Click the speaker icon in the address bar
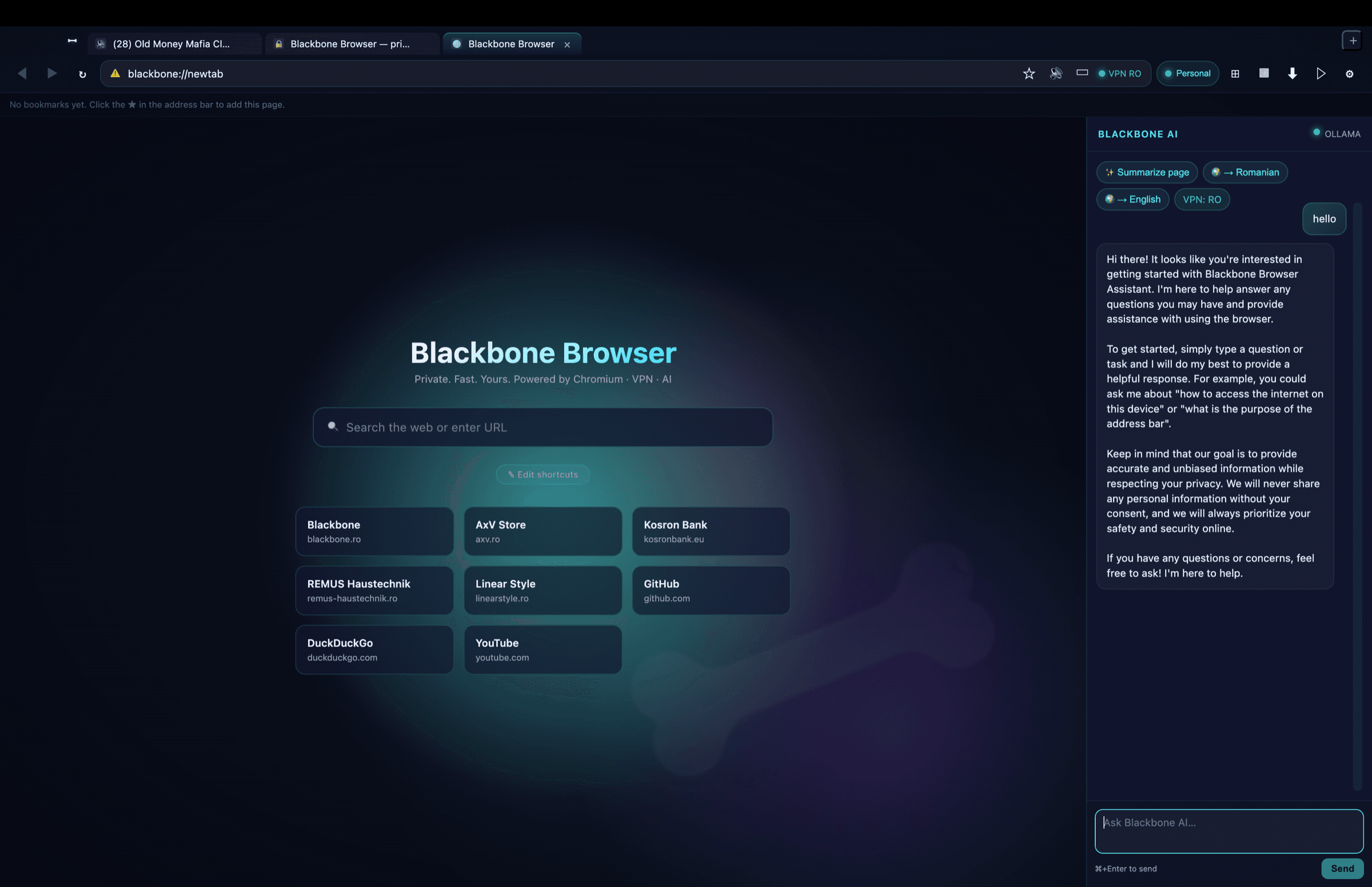 click(1056, 74)
